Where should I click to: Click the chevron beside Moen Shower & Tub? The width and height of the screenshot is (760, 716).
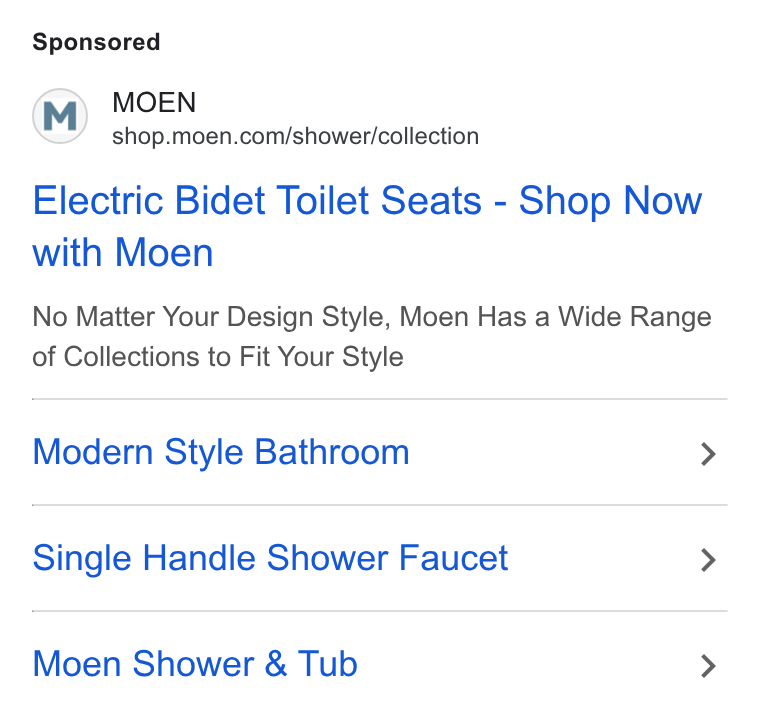[x=708, y=666]
